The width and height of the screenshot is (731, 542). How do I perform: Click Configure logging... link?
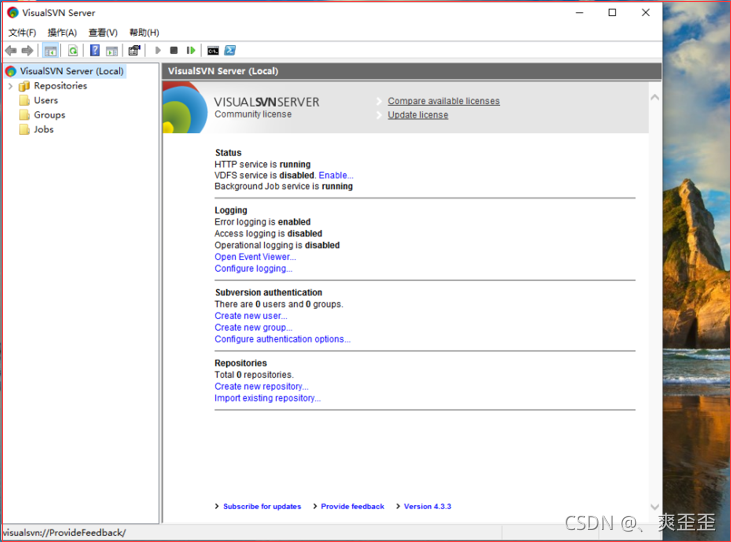[x=253, y=268]
